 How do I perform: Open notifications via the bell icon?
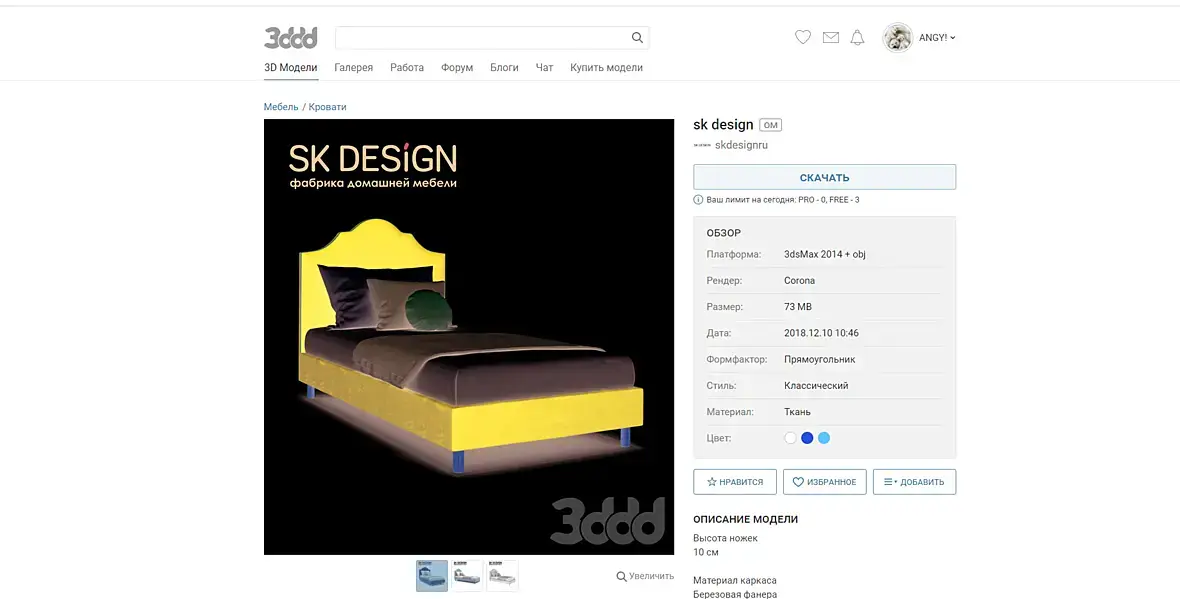pos(857,38)
